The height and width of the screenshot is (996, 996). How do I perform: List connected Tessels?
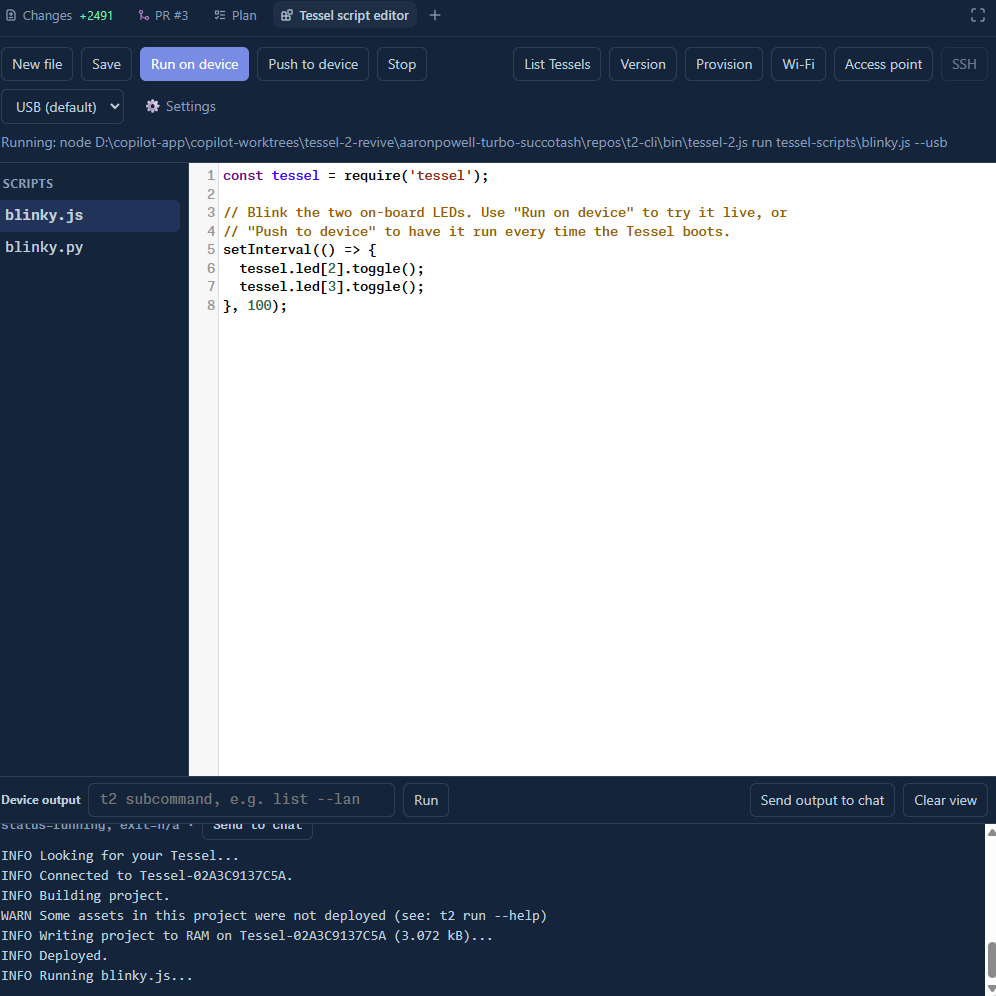[x=557, y=64]
